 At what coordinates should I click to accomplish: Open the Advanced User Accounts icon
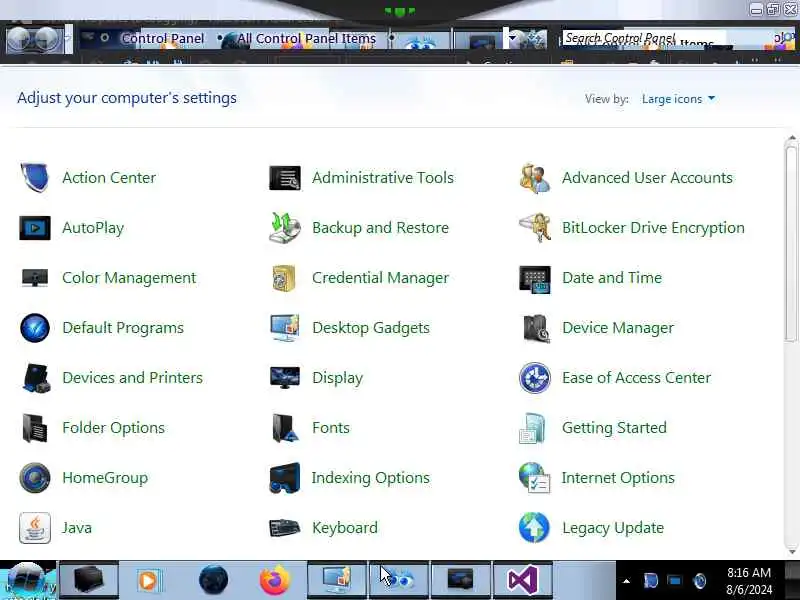pyautogui.click(x=535, y=178)
